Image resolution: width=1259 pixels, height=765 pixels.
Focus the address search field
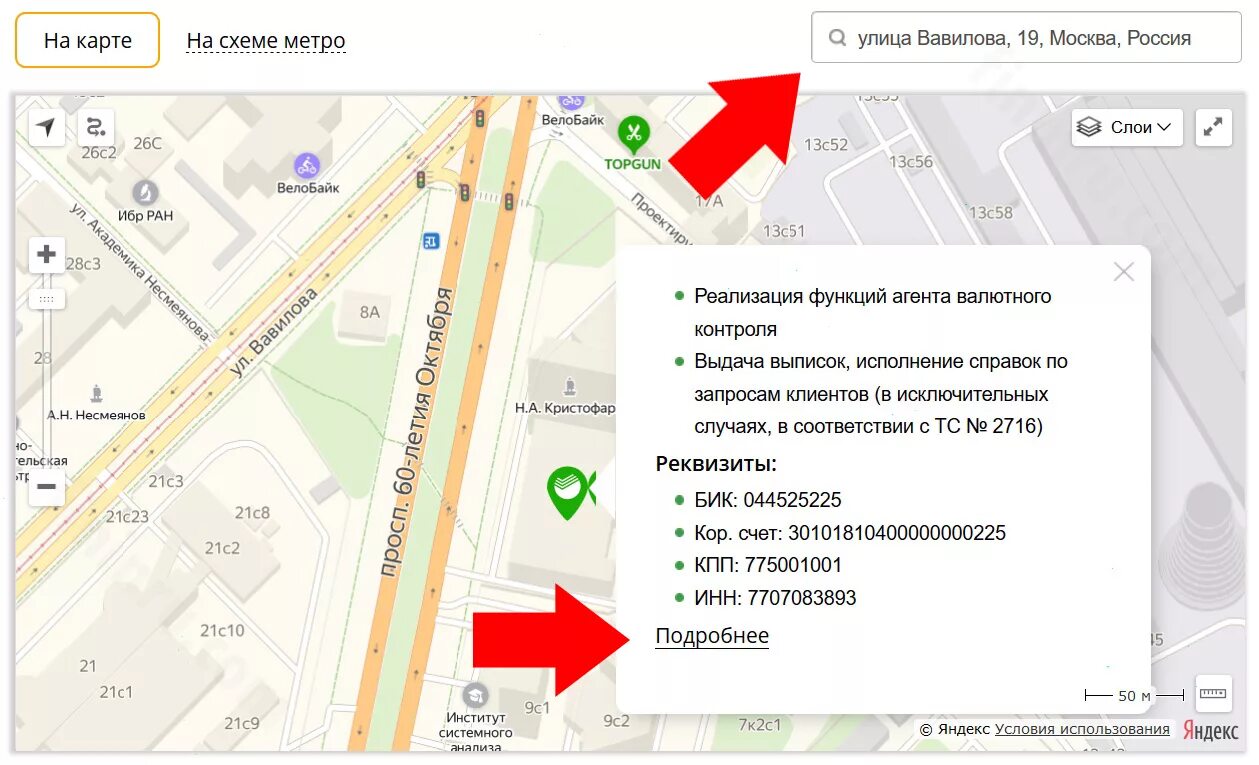click(x=1026, y=38)
